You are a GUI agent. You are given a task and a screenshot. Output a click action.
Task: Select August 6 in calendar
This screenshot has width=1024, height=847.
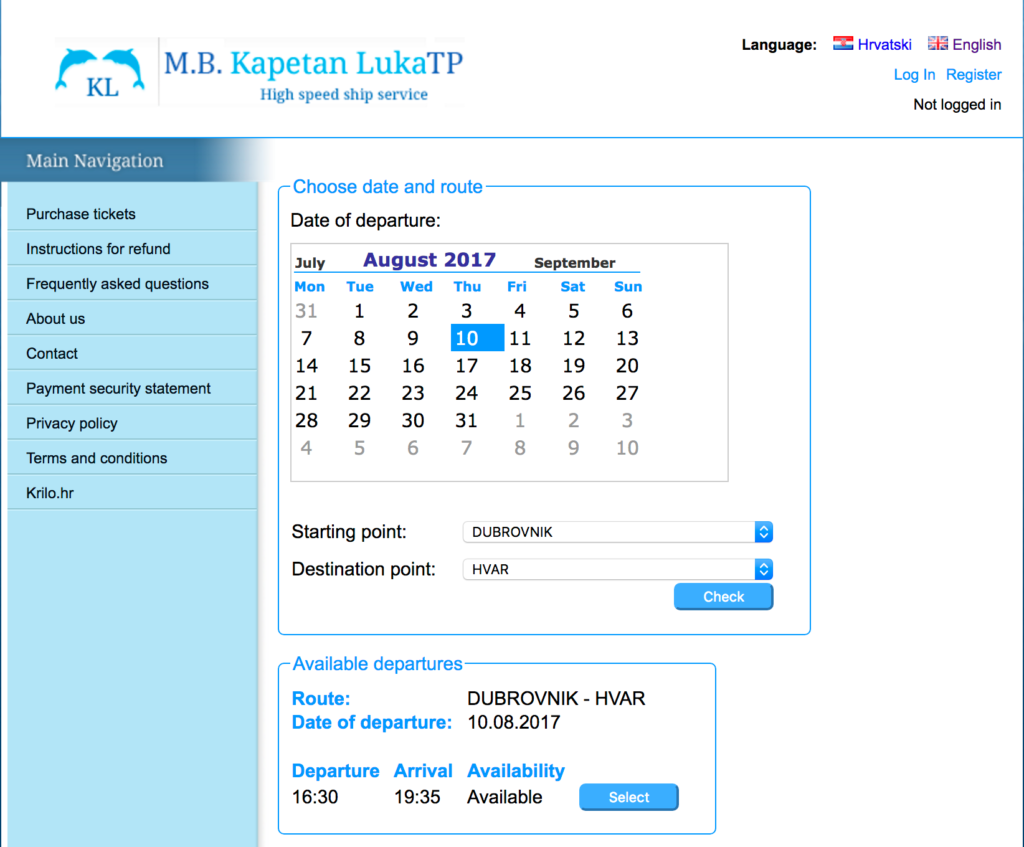point(627,311)
